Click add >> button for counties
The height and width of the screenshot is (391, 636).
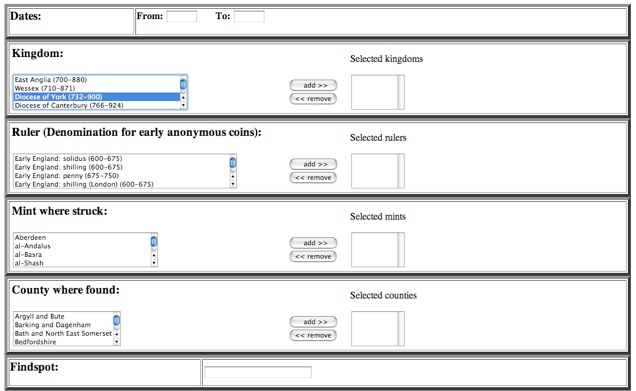313,322
